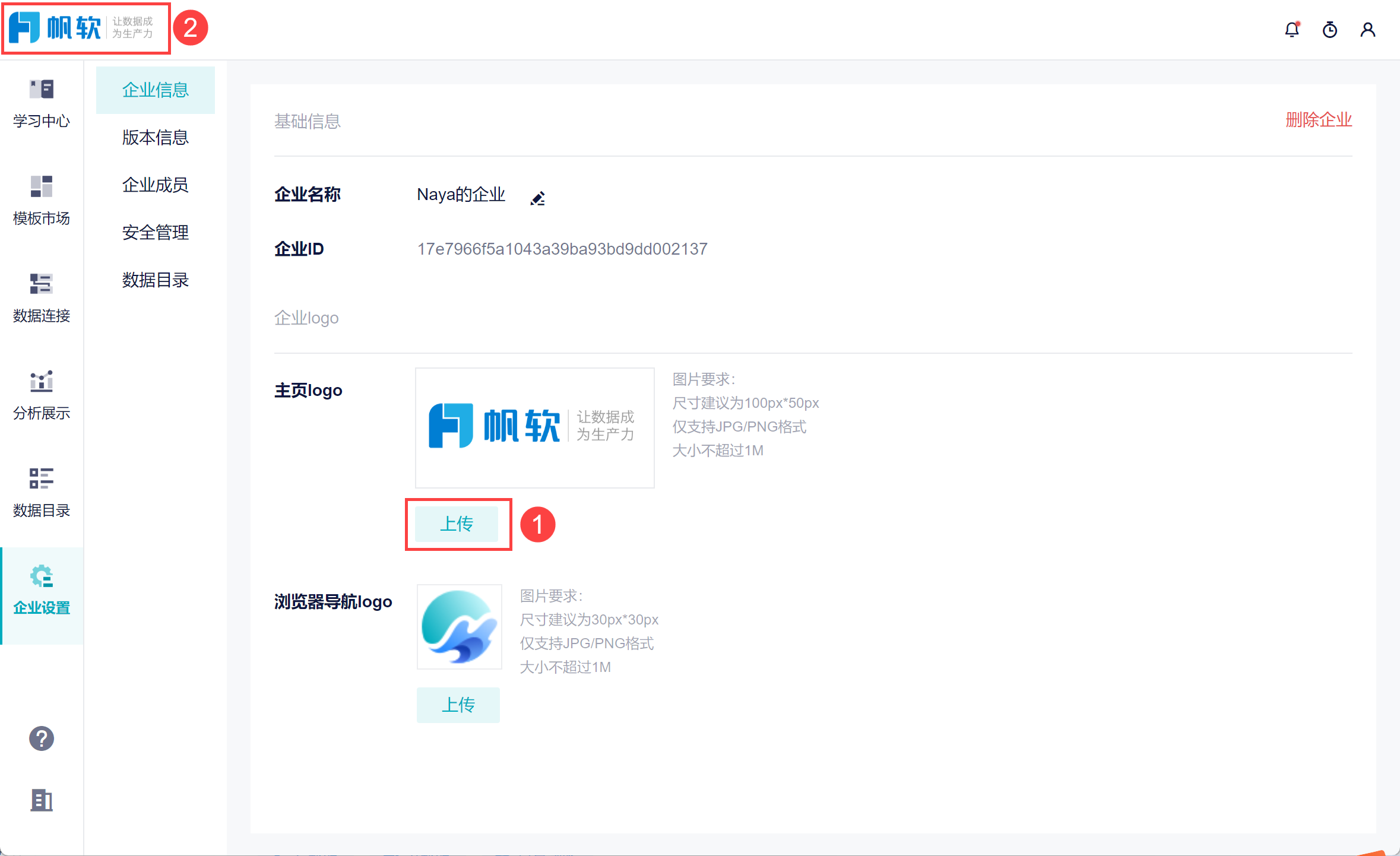Open 分析展示 analysis display icon
This screenshot has height=856, width=1400.
(42, 381)
